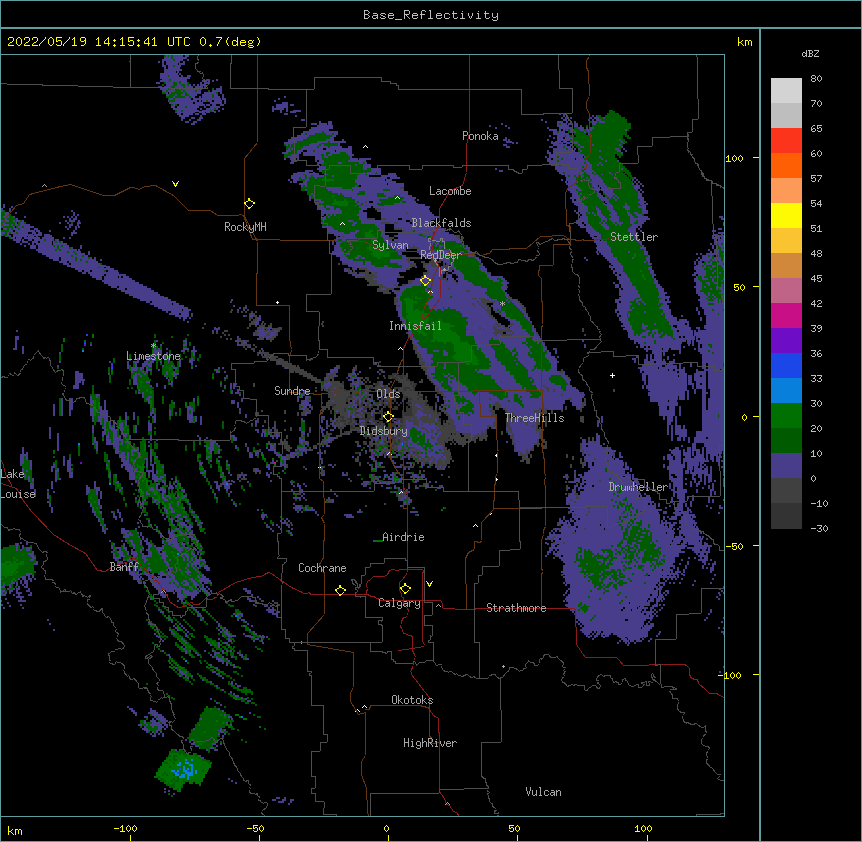Click the Base_Reflectivity title text
862x842 pixels.
click(x=431, y=15)
